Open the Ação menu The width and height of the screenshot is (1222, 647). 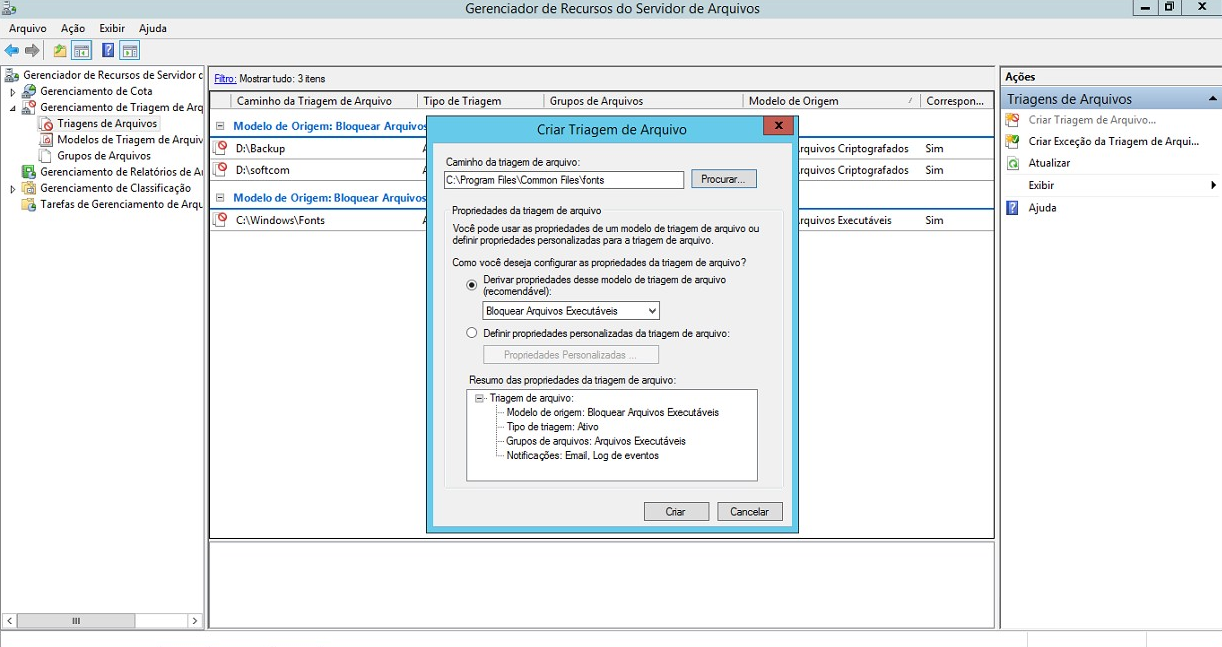72,28
